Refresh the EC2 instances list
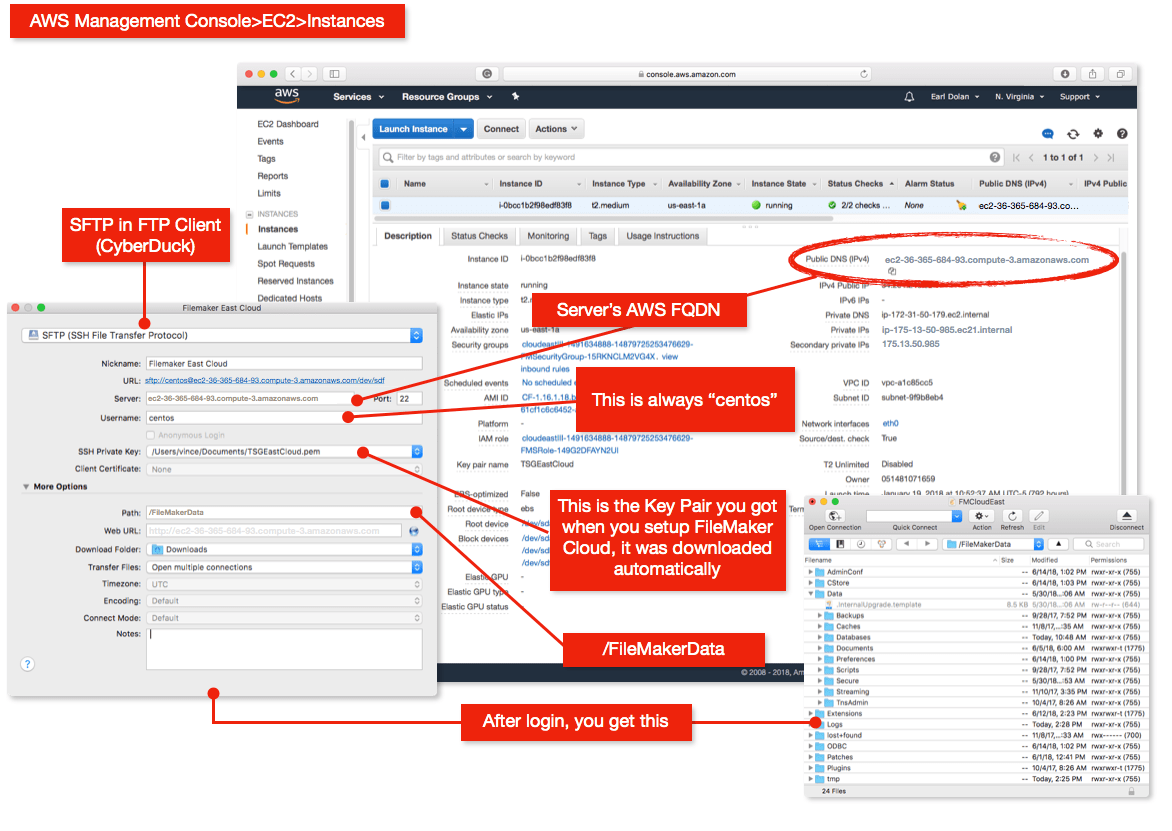Screen dimensions: 1172x831 tap(1073, 134)
